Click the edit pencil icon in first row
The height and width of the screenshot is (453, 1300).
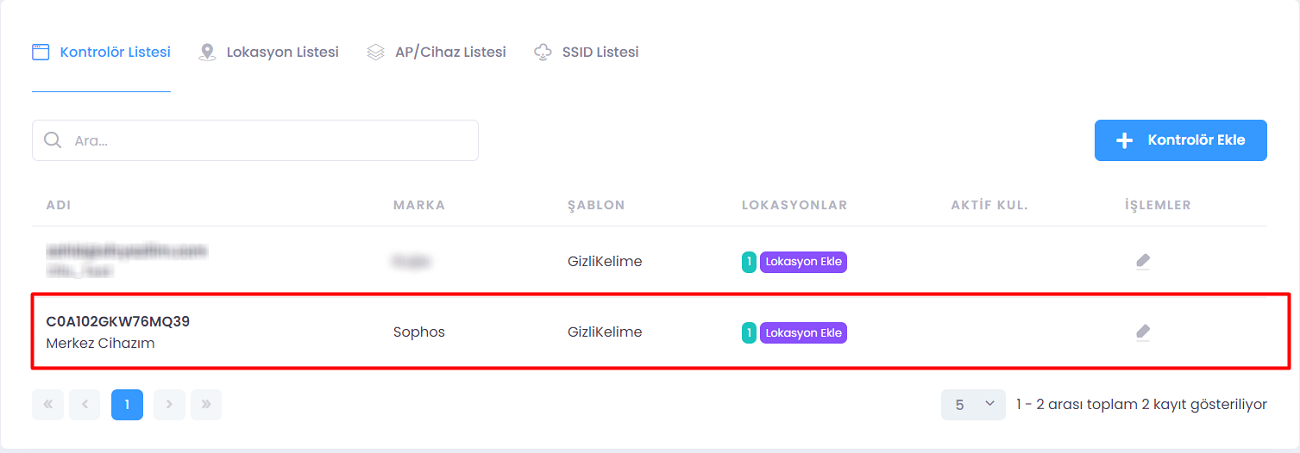[x=1143, y=261]
